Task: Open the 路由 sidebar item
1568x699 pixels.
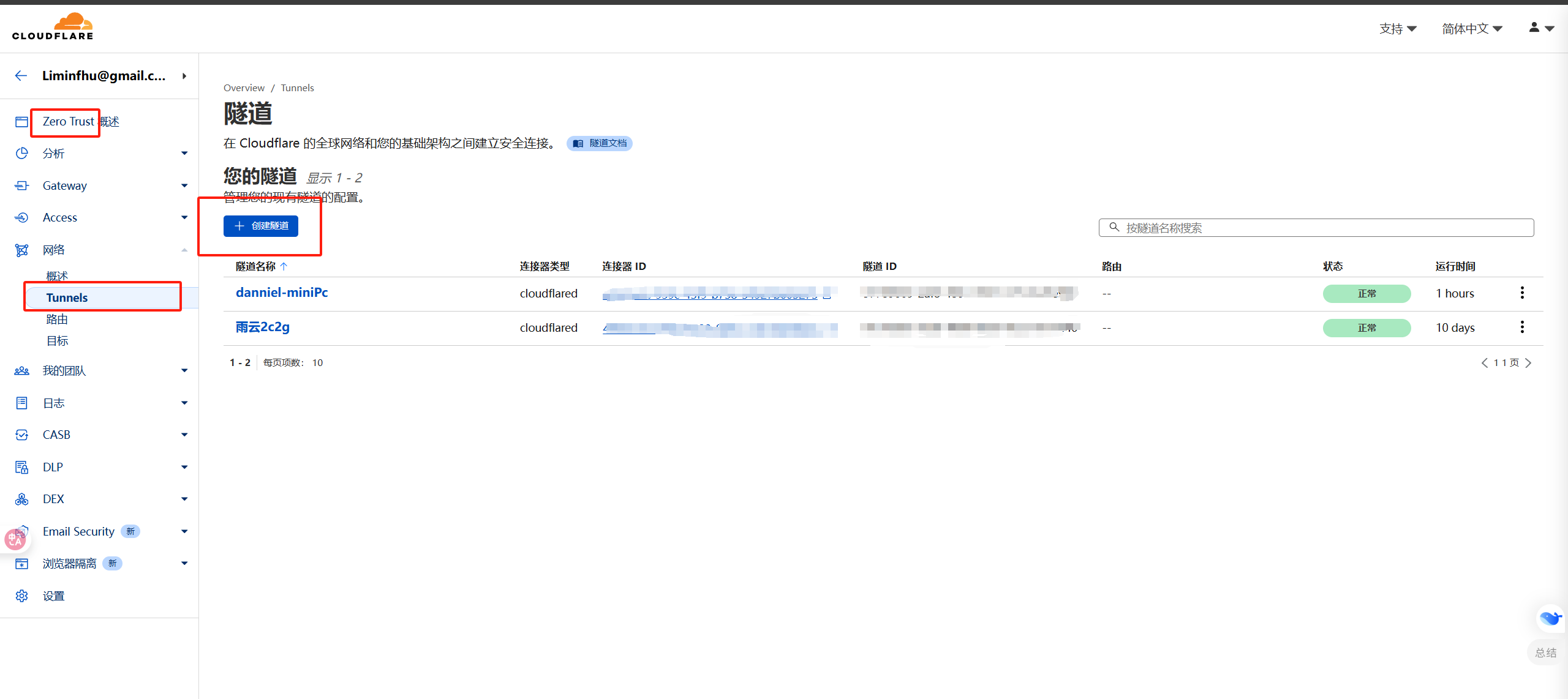Action: pos(57,319)
